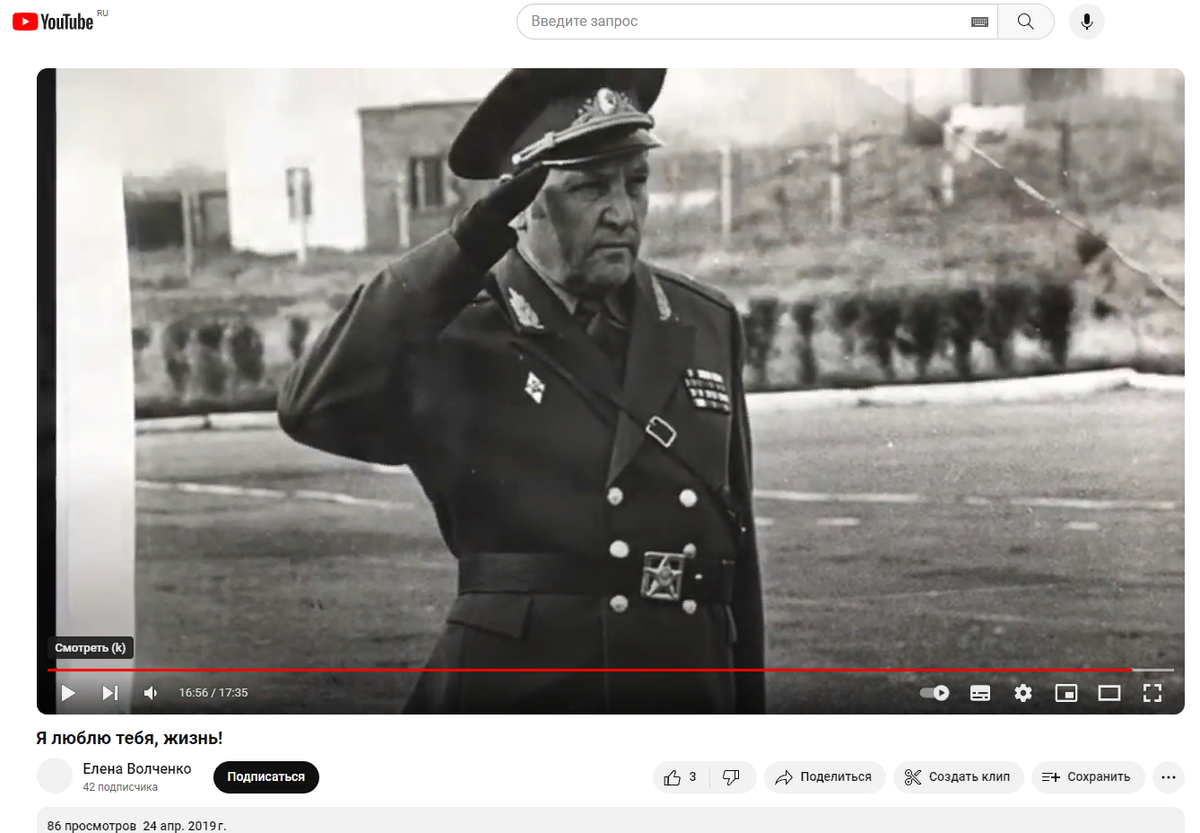The width and height of the screenshot is (1200, 833).
Task: Disable autoplay with the switch
Action: tap(932, 692)
